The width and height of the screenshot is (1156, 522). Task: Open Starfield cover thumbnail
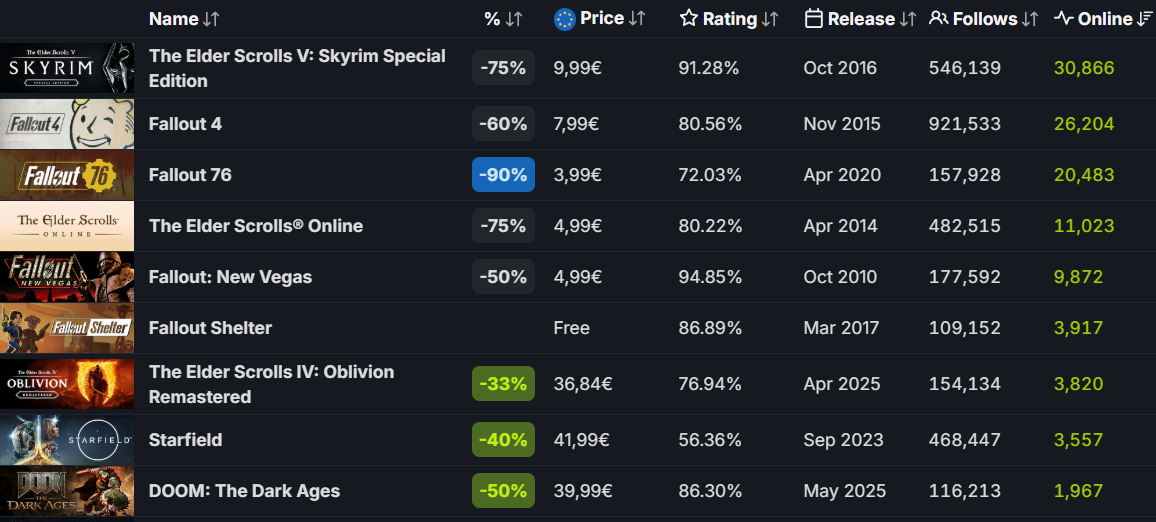[x=67, y=440]
